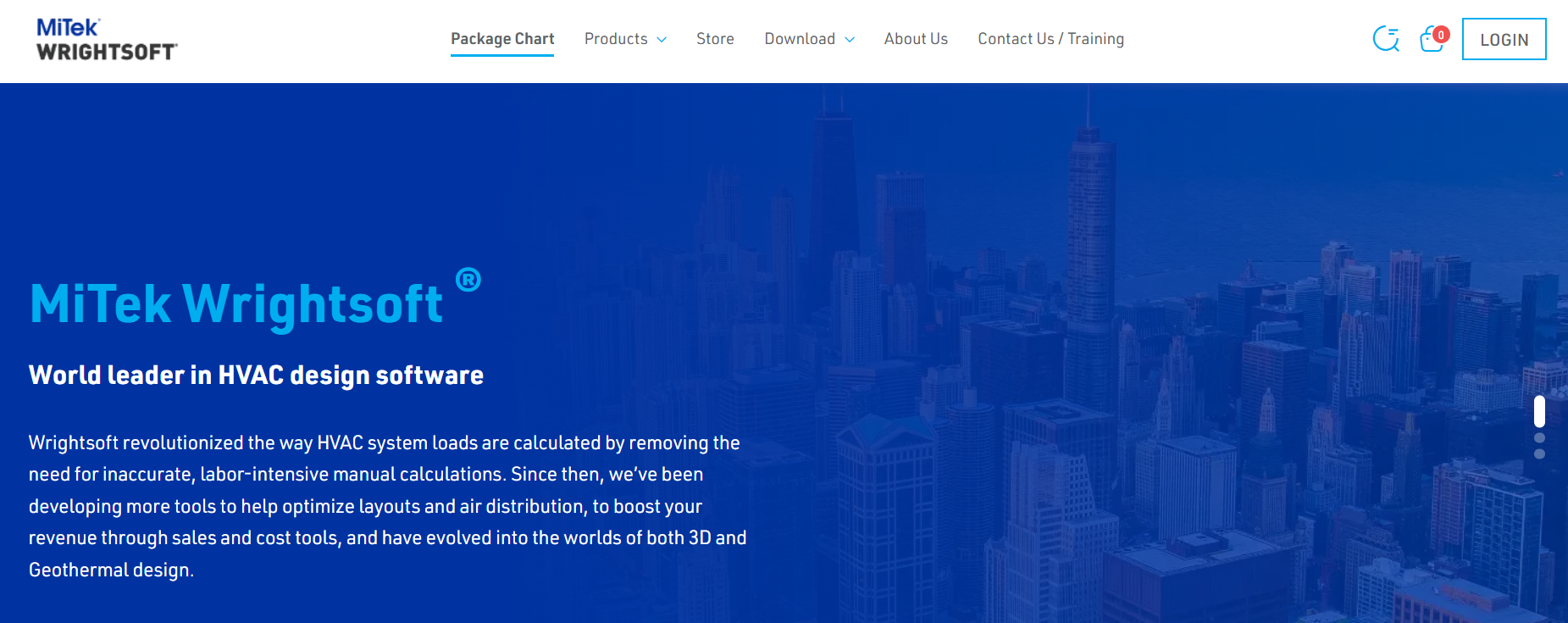Go to the Store page
Screen dimensions: 1568x623
pos(715,39)
